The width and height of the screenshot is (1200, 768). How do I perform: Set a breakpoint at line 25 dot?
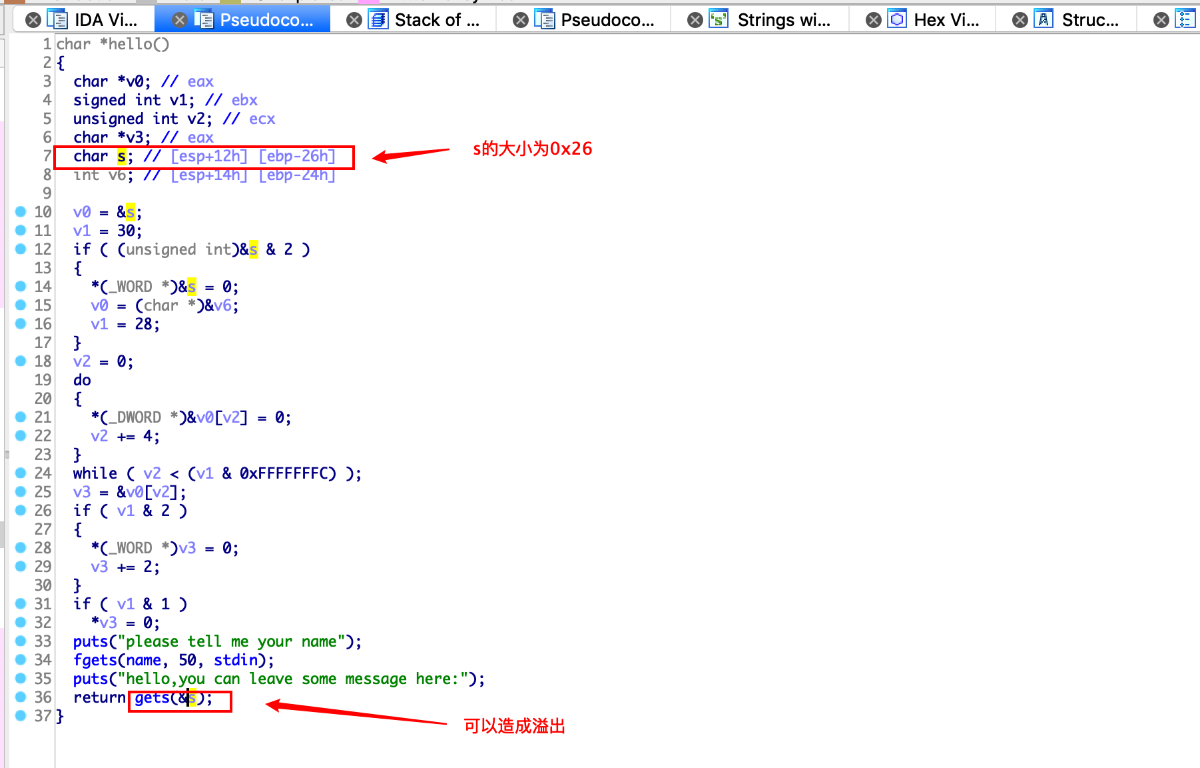21,492
